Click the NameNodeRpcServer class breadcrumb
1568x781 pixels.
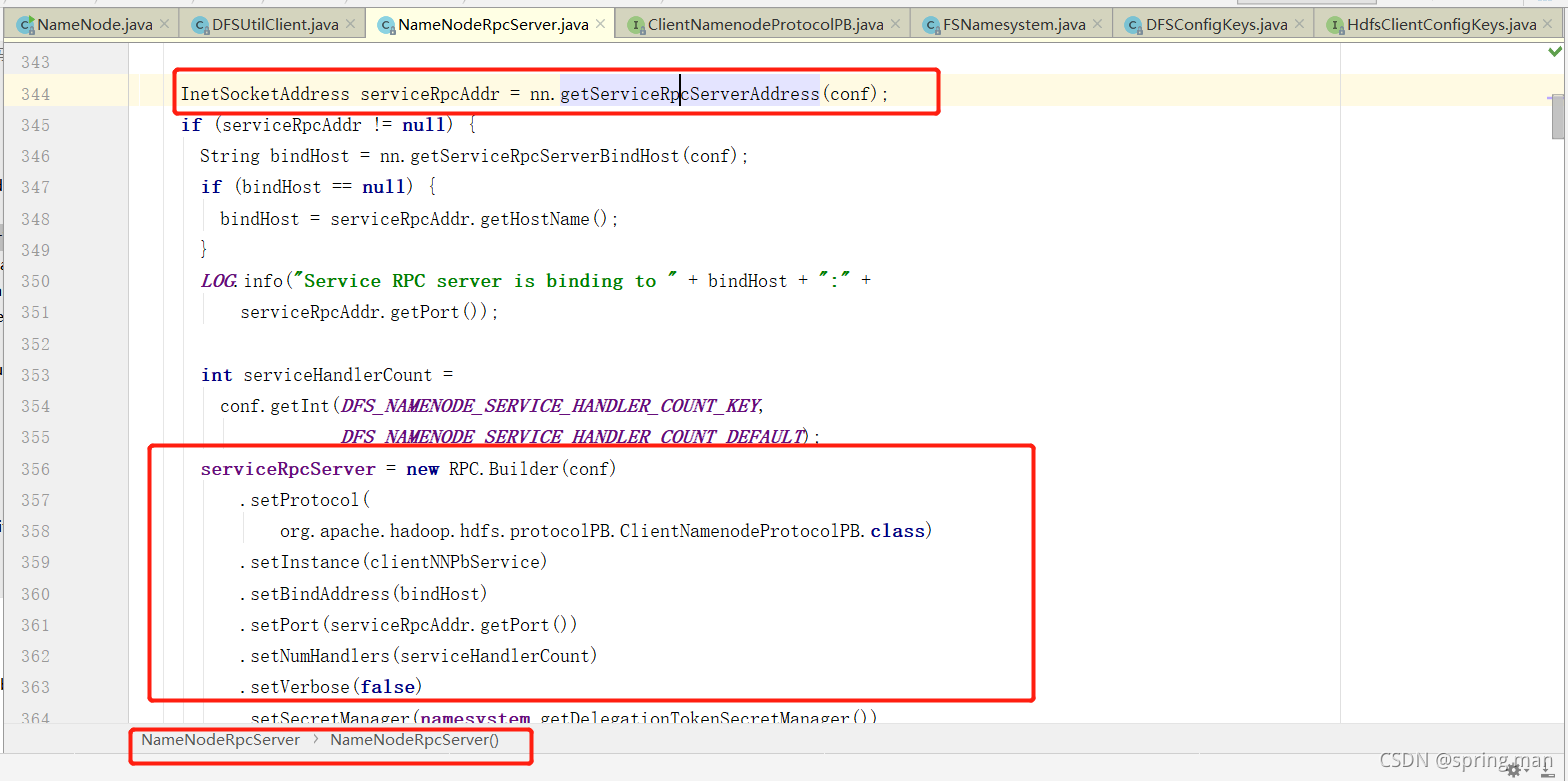220,740
